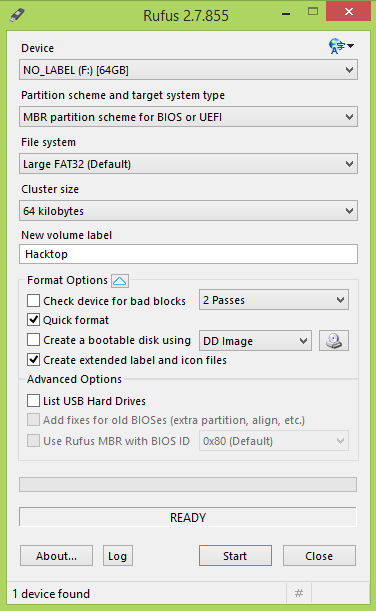Minimize the Rufus window
This screenshot has height=611, width=376.
coord(286,14)
